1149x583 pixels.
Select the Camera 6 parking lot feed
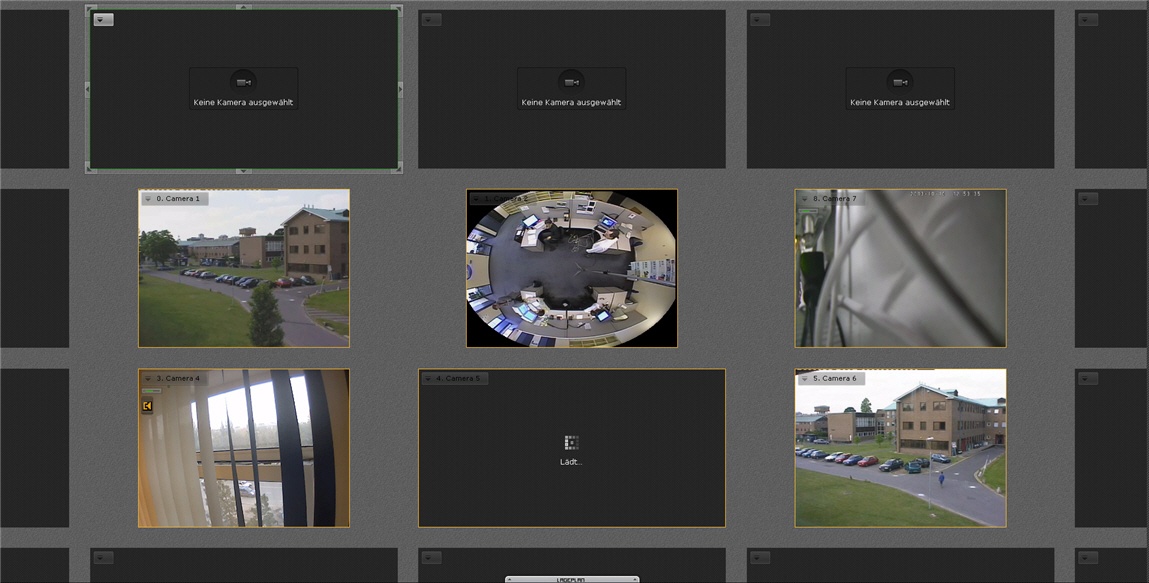point(900,455)
